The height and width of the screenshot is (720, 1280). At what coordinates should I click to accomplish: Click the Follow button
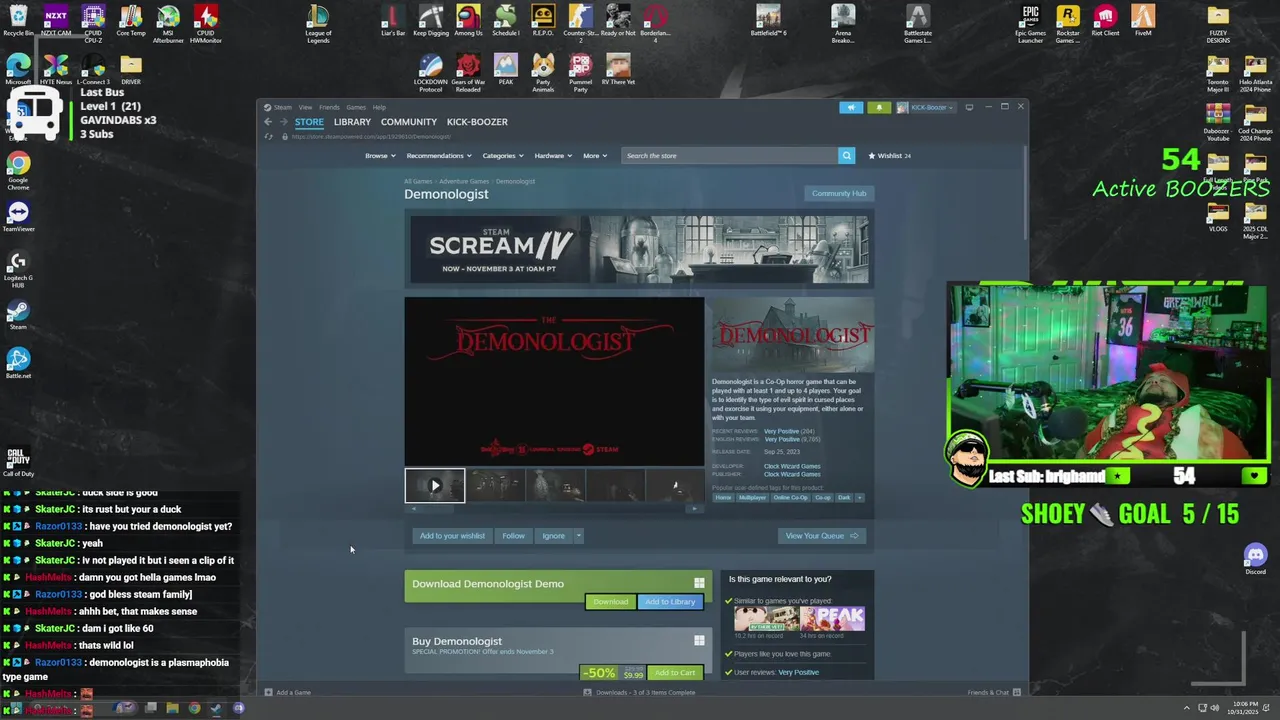pos(513,536)
